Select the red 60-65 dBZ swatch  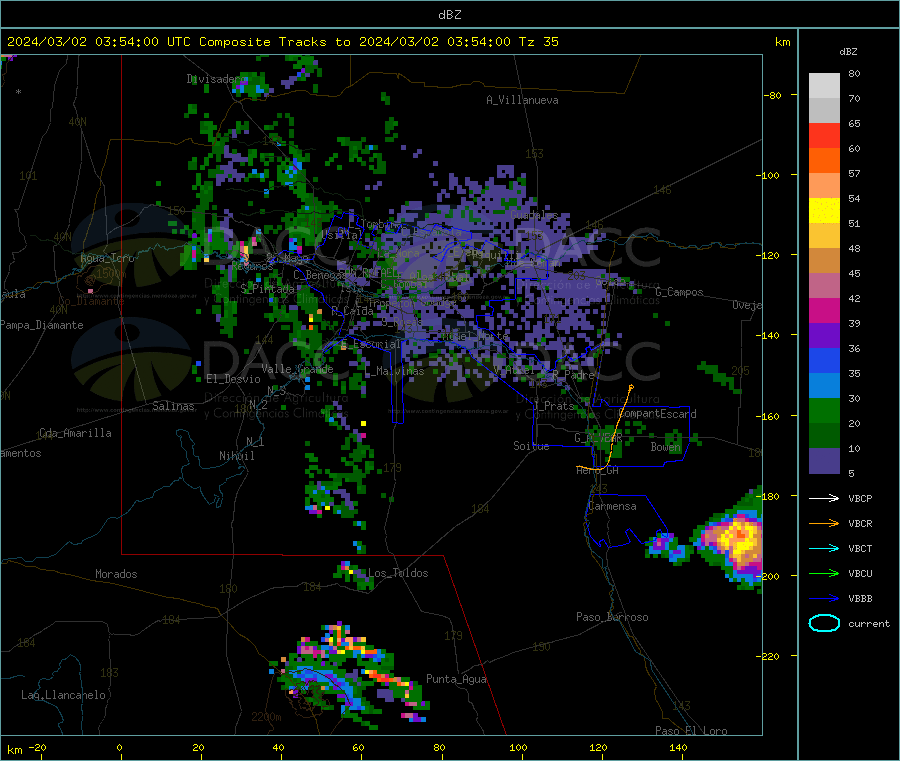(x=824, y=135)
